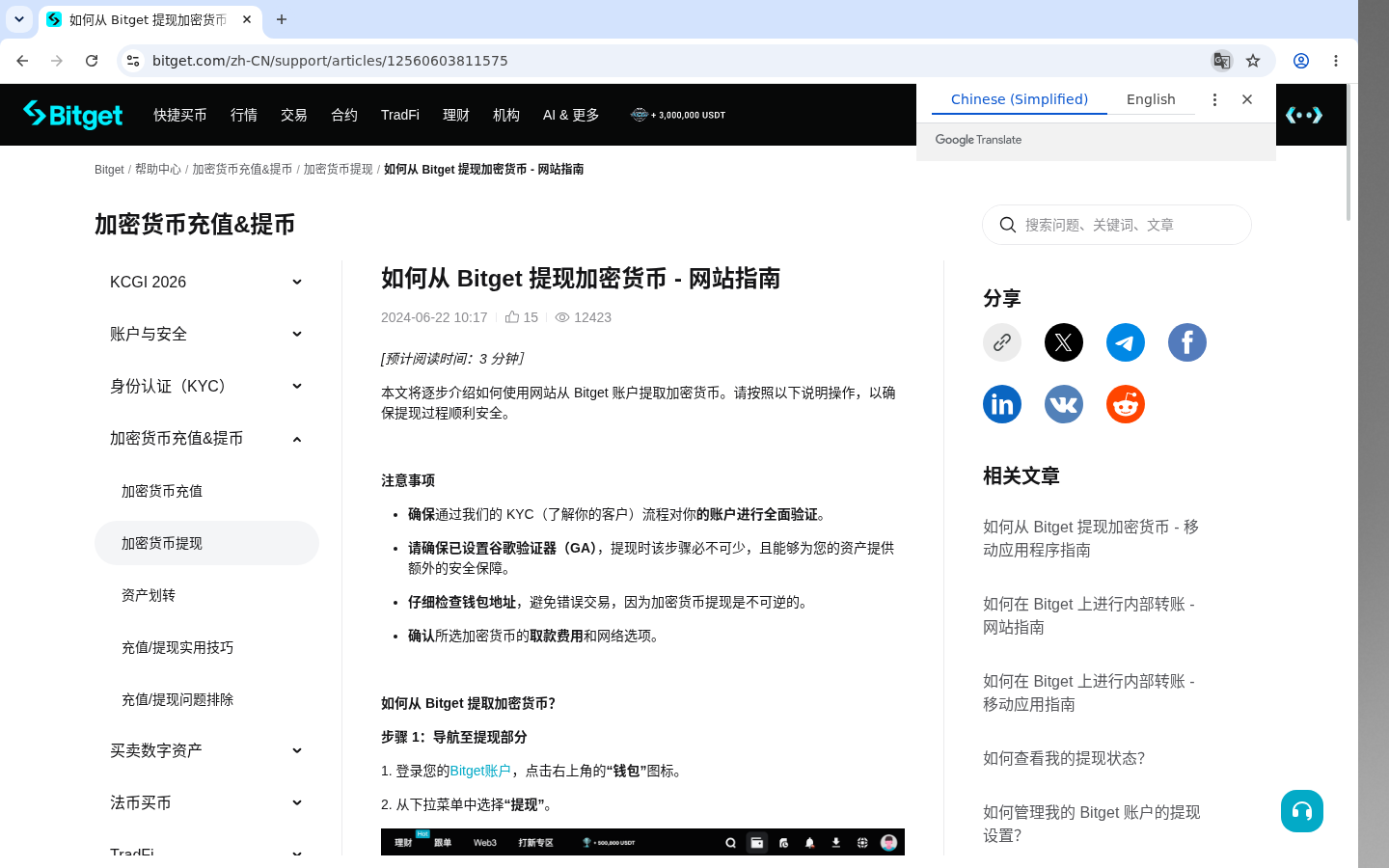Image resolution: width=1389 pixels, height=868 pixels.
Task: Share article on Reddit
Action: 1126,404
